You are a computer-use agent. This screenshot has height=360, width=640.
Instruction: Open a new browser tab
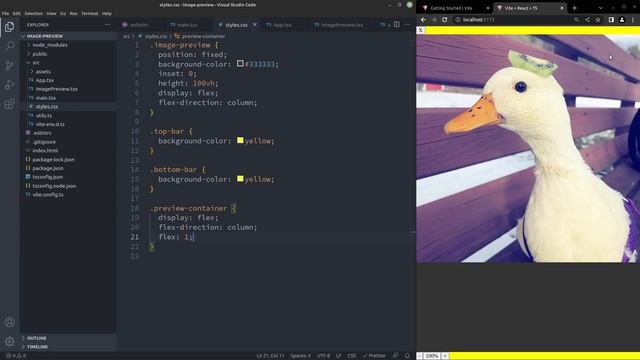coord(574,8)
